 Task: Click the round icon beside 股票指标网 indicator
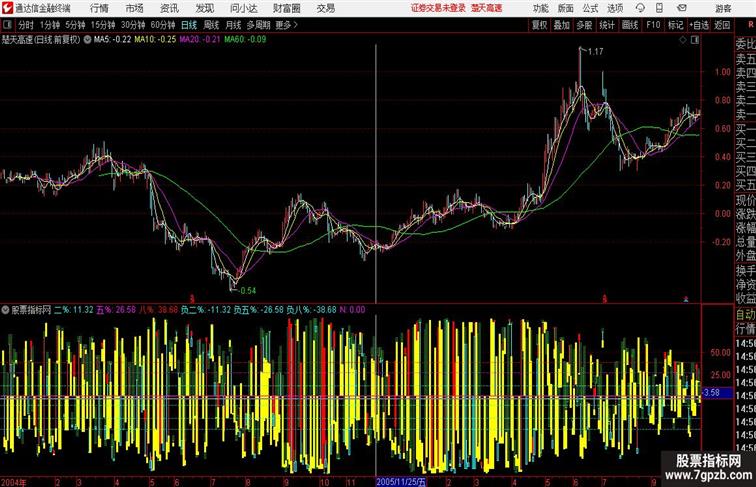[x=5, y=310]
